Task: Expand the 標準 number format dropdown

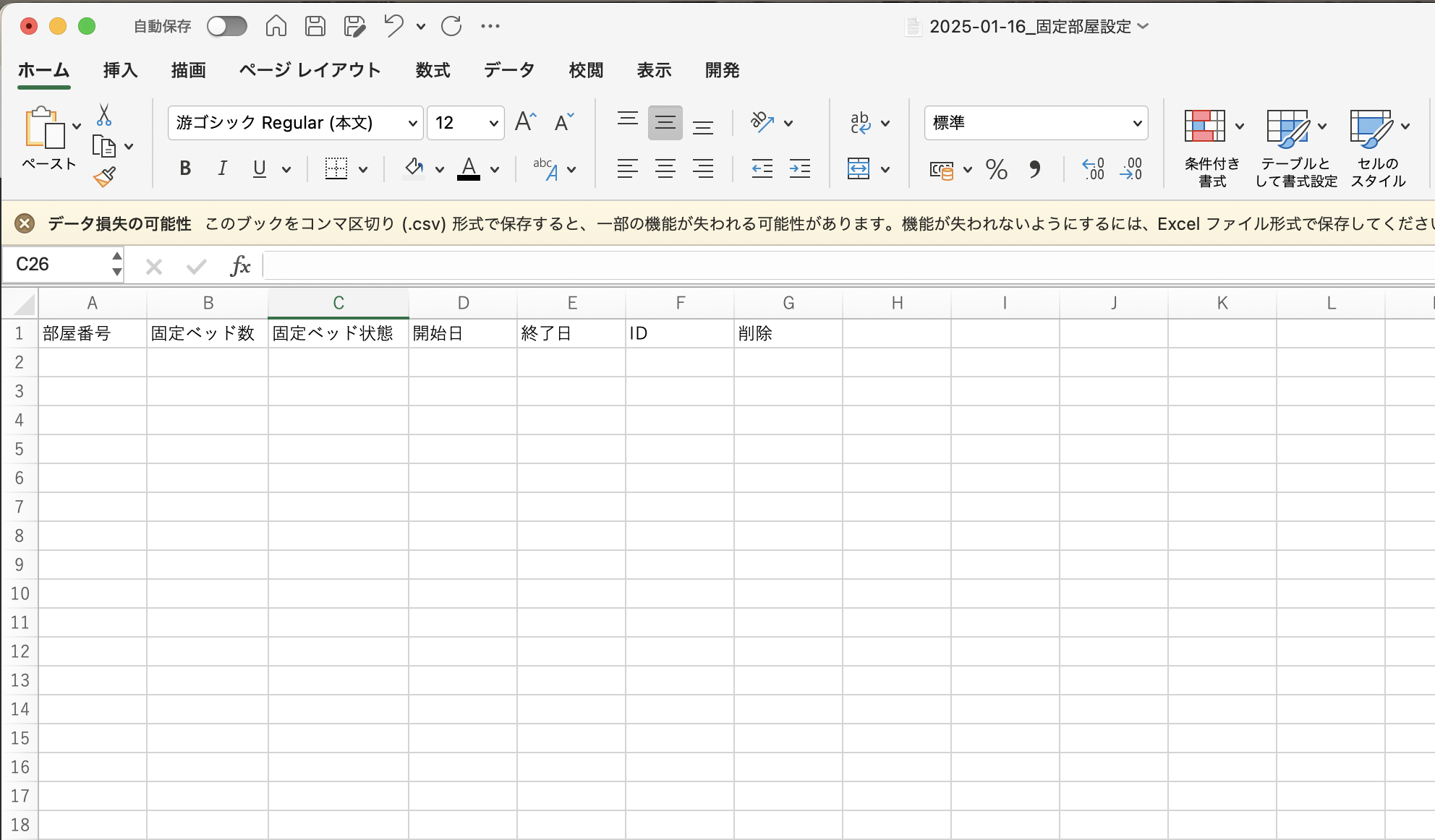Action: [x=1137, y=124]
